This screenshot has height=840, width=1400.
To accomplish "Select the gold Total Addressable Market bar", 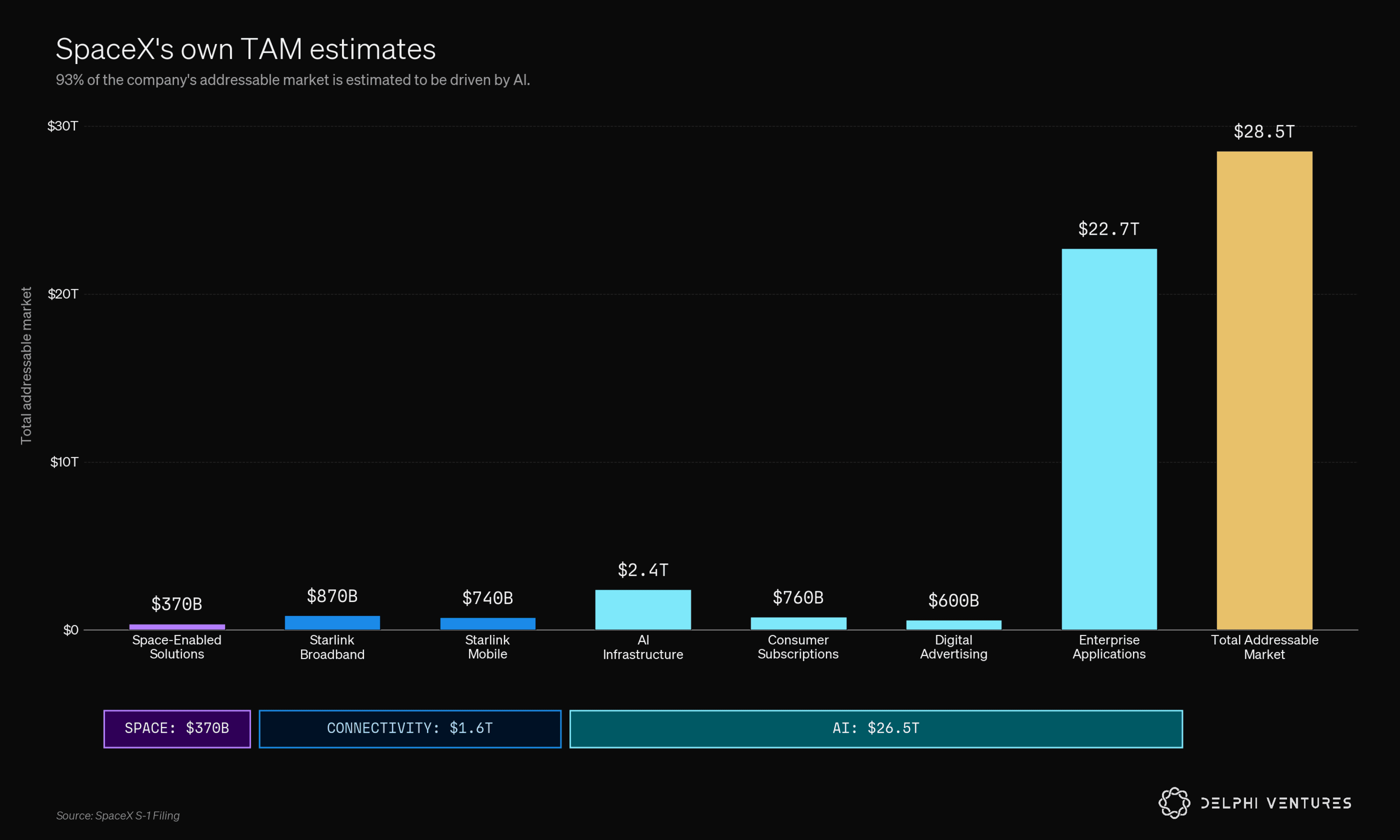I will click(1264, 391).
